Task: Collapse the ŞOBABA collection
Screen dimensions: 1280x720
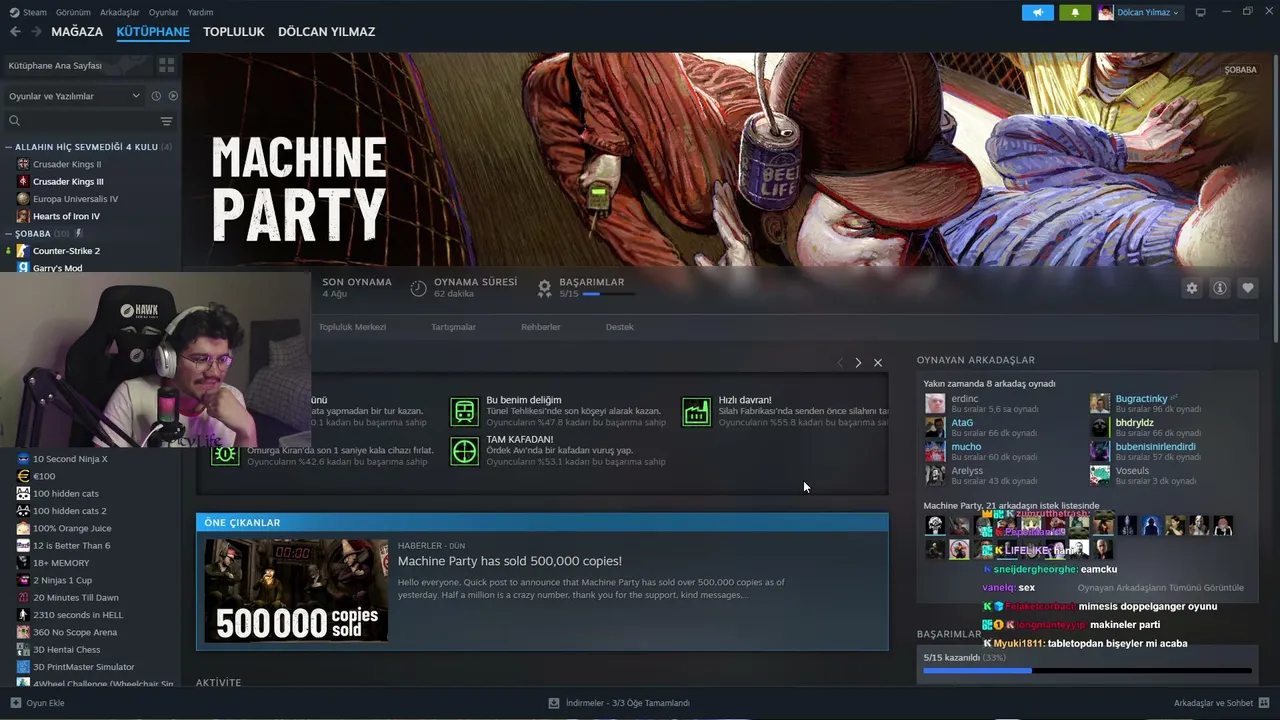Action: tap(9, 233)
